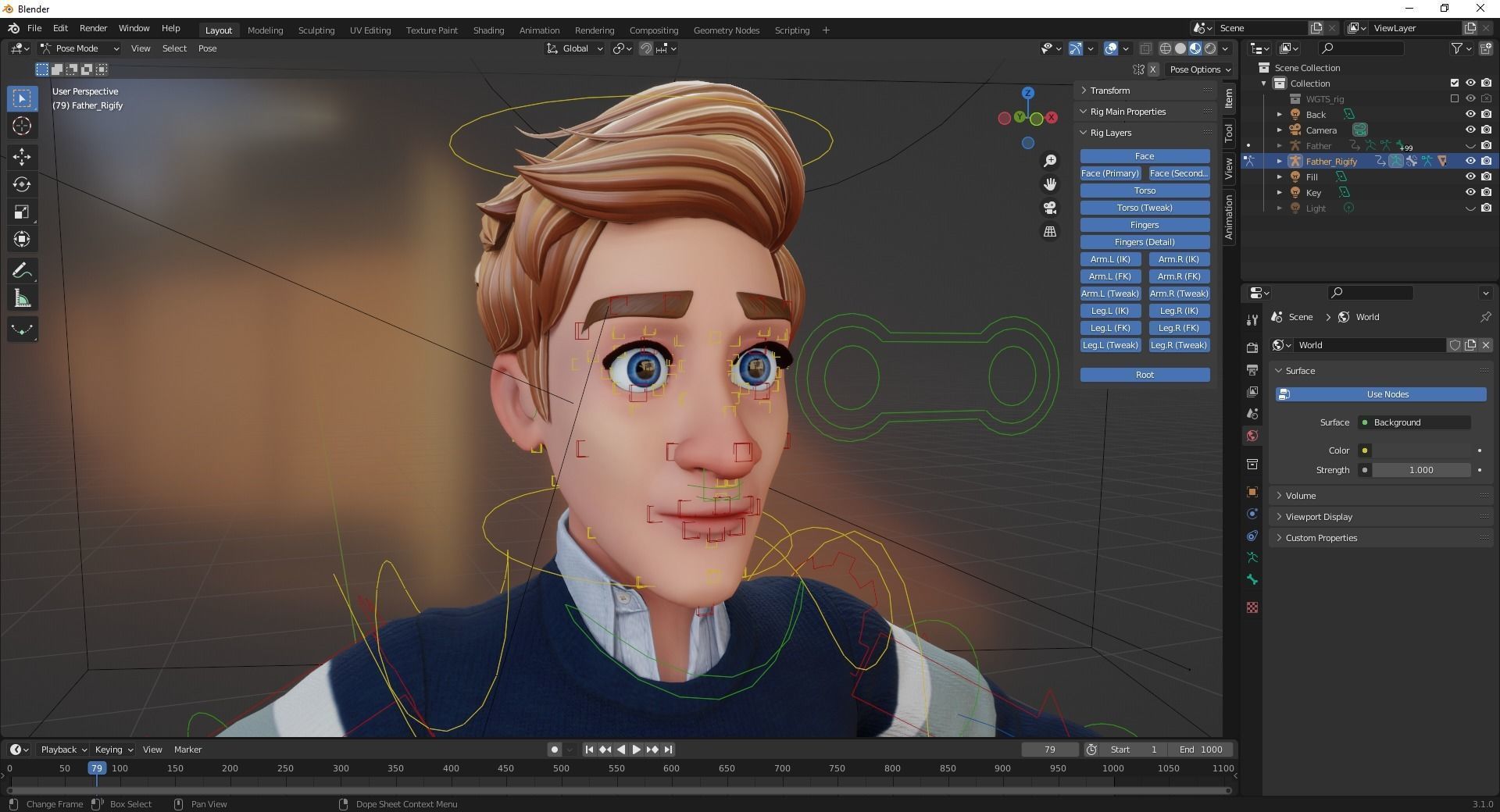Toggle X-ray display
This screenshot has width=1500, height=812.
[1145, 48]
